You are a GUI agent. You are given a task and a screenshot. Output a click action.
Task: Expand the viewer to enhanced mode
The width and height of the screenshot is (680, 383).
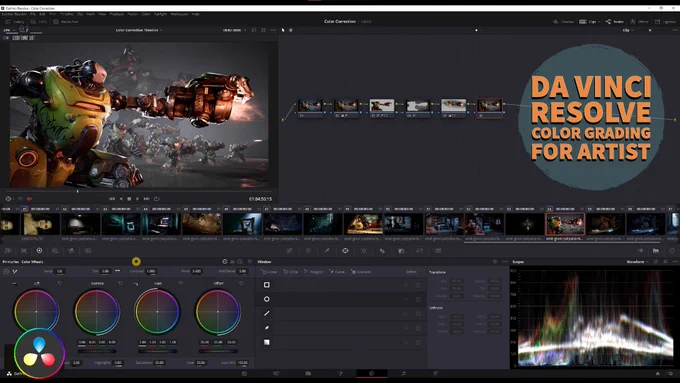click(x=263, y=30)
